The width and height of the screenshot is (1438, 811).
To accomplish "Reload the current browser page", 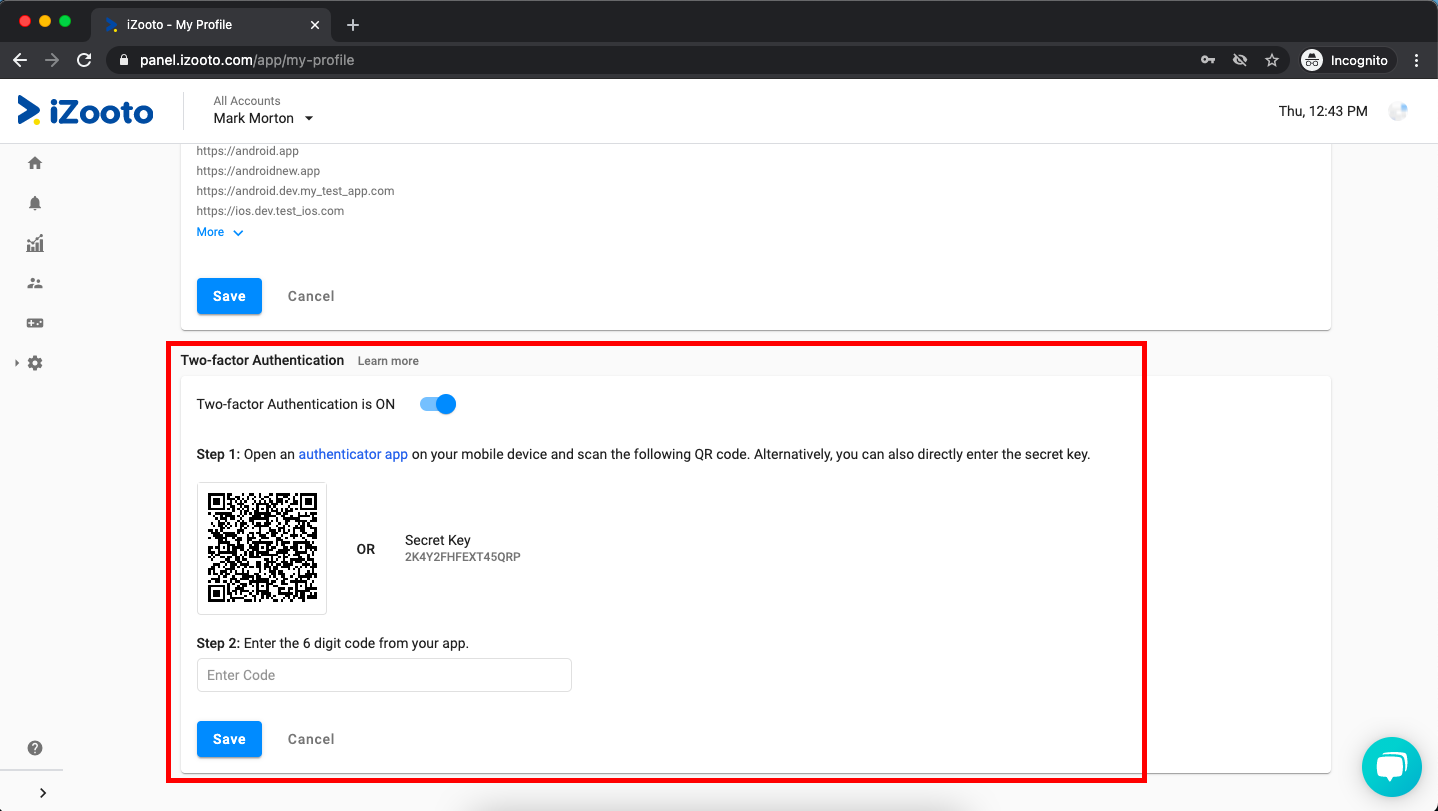I will [84, 60].
